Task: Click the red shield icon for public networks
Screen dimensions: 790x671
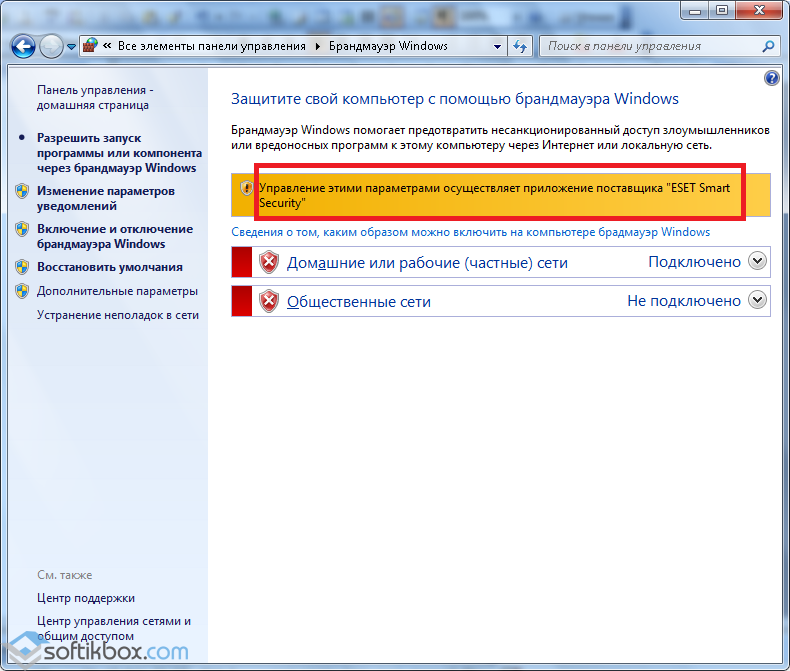Action: [268, 301]
